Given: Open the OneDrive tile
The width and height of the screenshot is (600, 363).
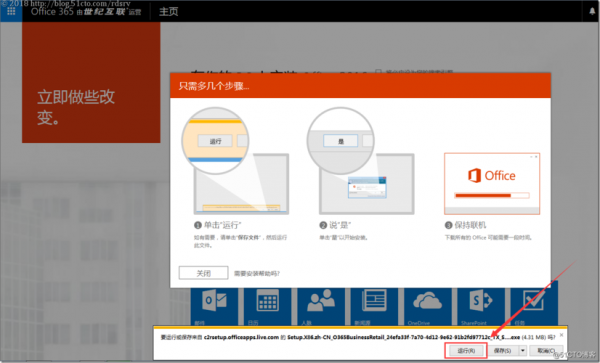Looking at the screenshot, I should (428, 307).
